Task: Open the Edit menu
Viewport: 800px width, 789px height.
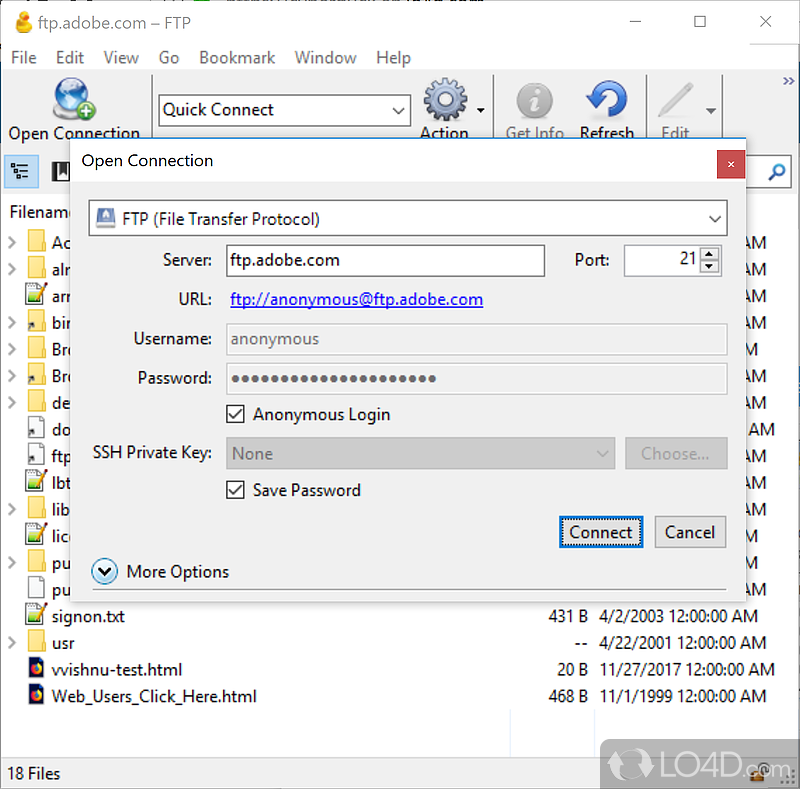Action: point(69,58)
